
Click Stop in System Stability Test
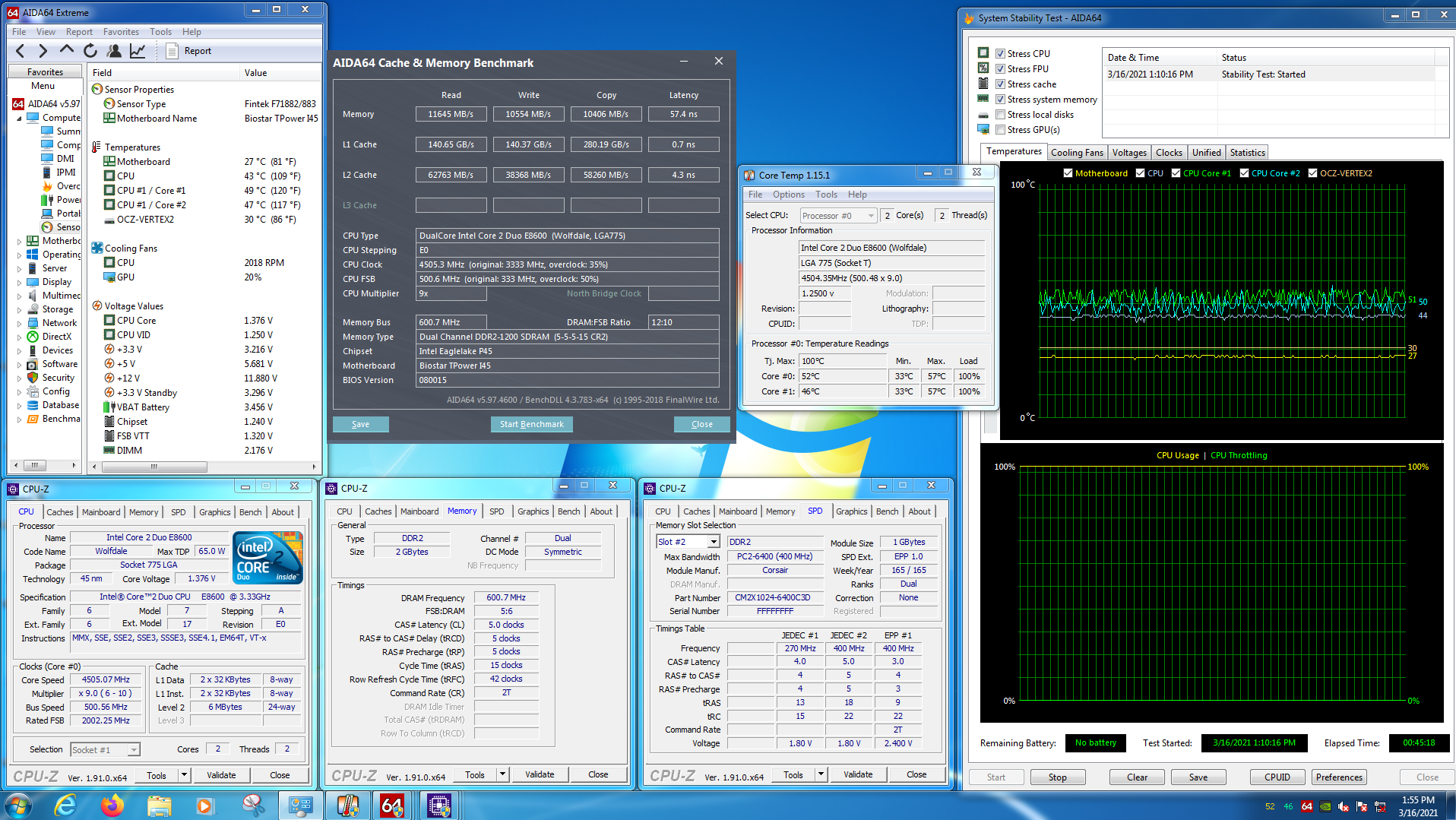click(1058, 777)
